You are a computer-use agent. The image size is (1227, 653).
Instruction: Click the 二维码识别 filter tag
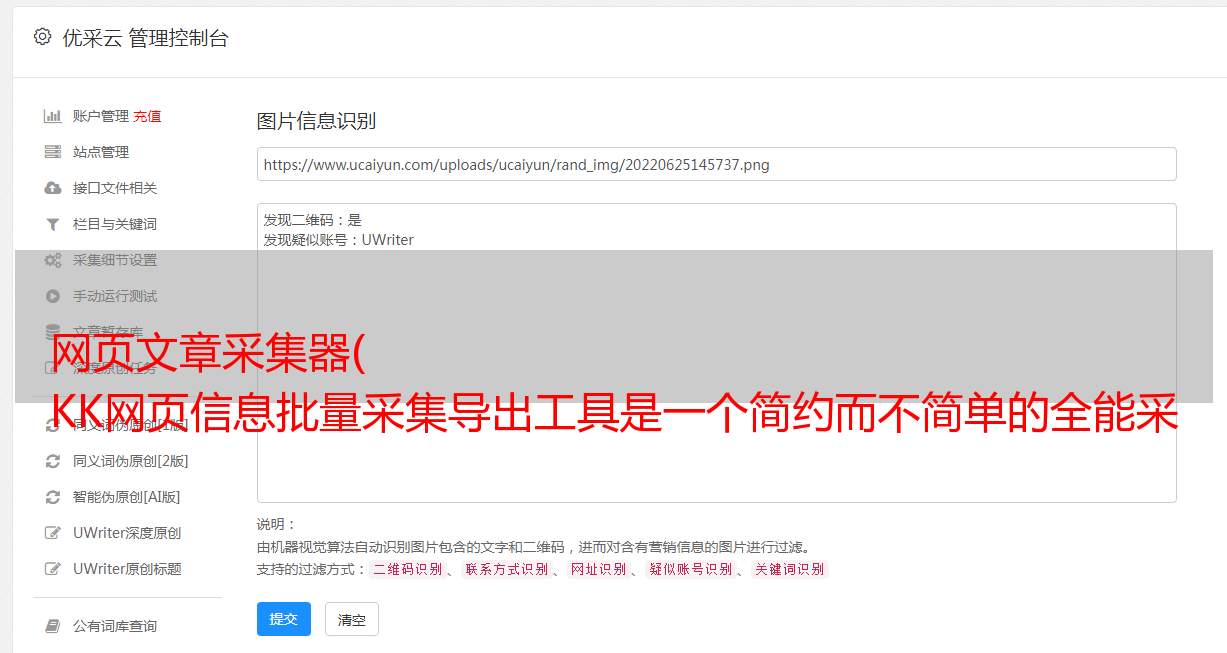(407, 569)
